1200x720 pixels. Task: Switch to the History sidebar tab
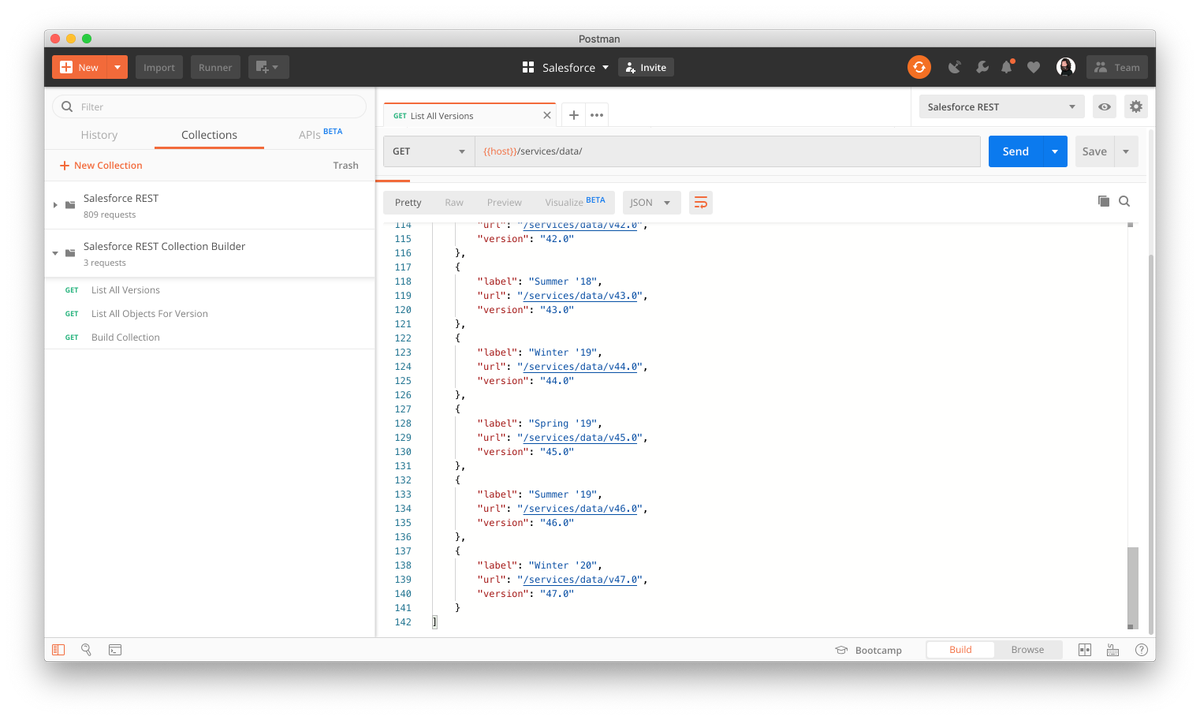(x=99, y=135)
